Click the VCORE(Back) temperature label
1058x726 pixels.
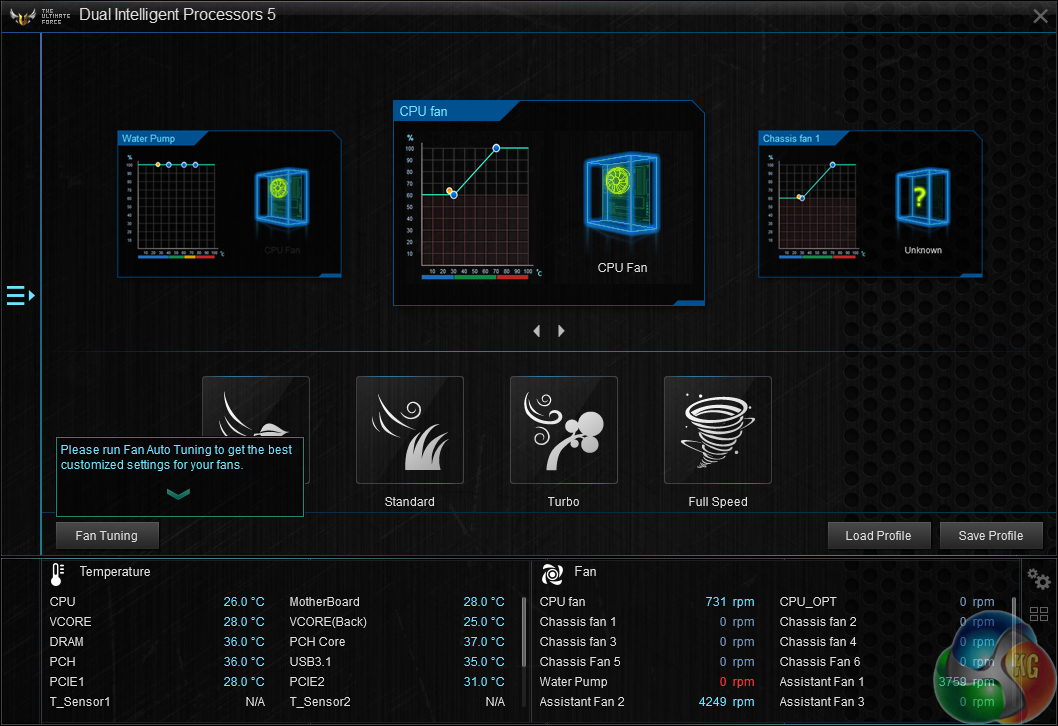point(328,622)
